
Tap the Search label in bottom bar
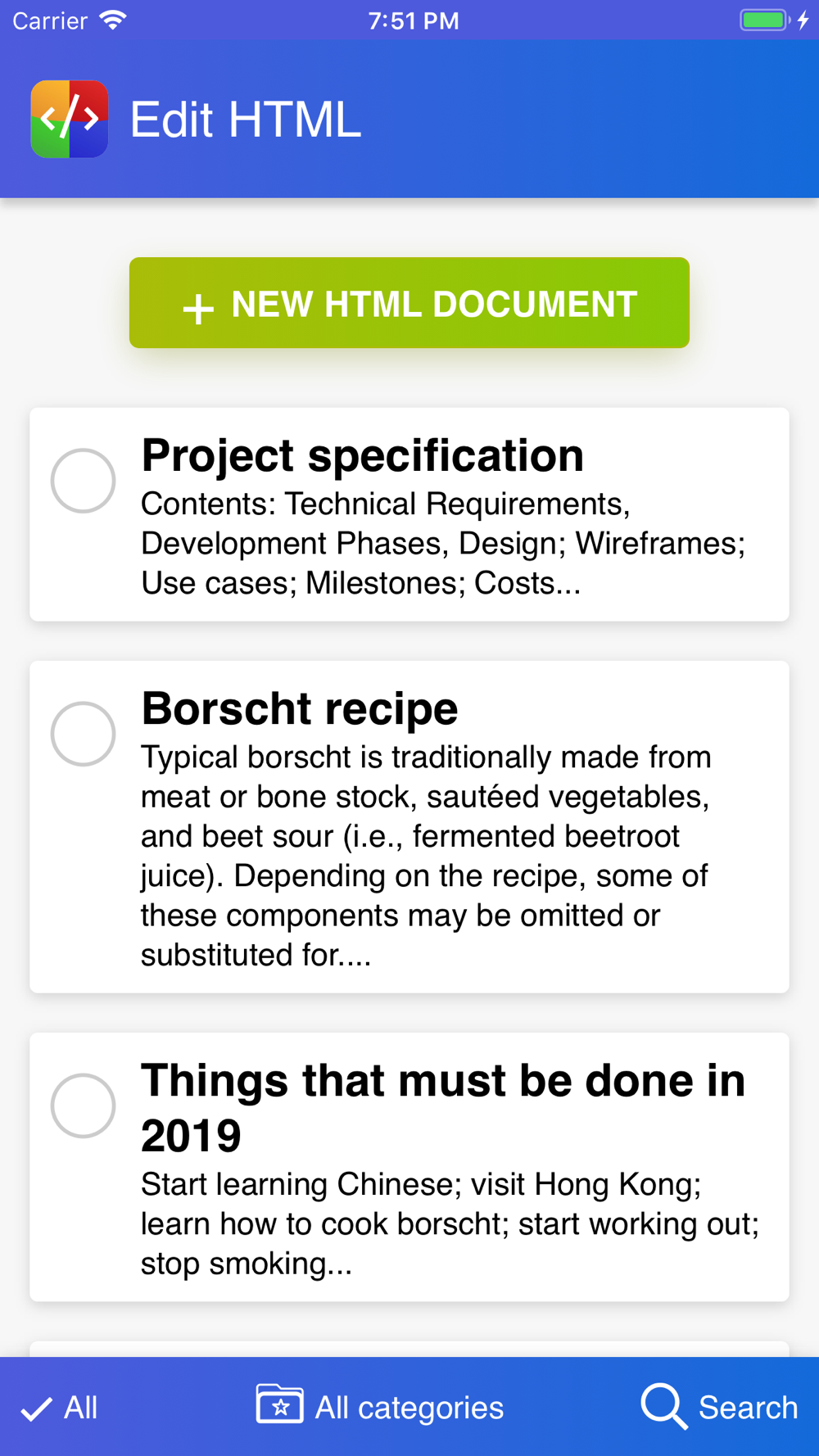(x=748, y=1408)
